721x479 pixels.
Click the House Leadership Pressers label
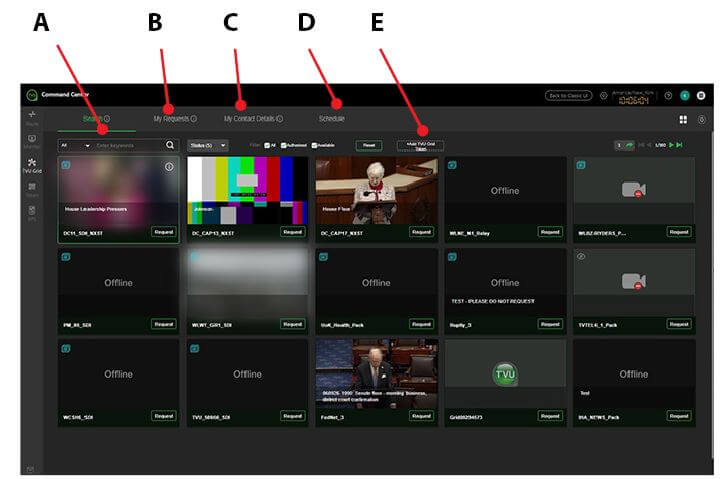click(96, 209)
